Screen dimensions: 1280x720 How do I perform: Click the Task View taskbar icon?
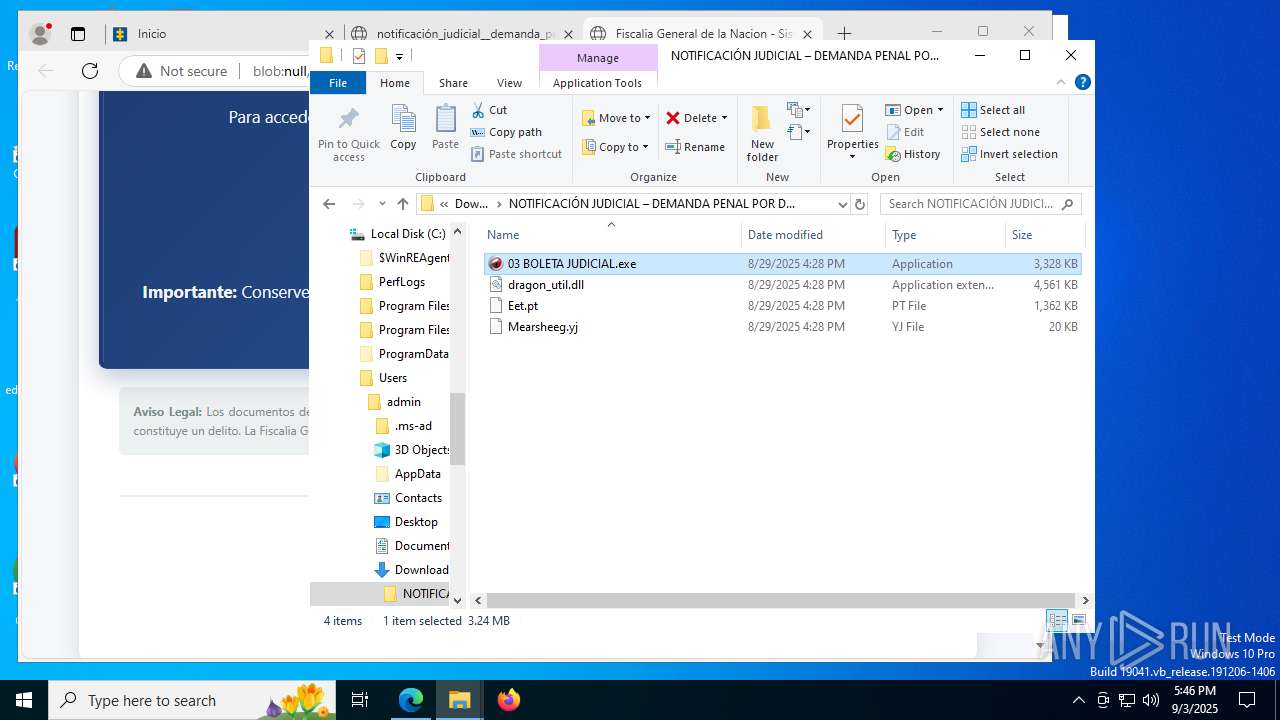pos(360,700)
